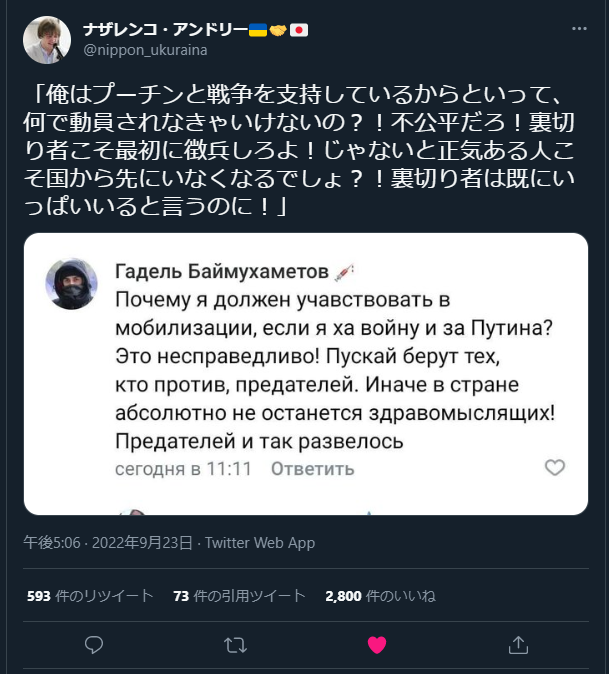
Task: Click the Twitter Web App source link
Action: point(260,543)
